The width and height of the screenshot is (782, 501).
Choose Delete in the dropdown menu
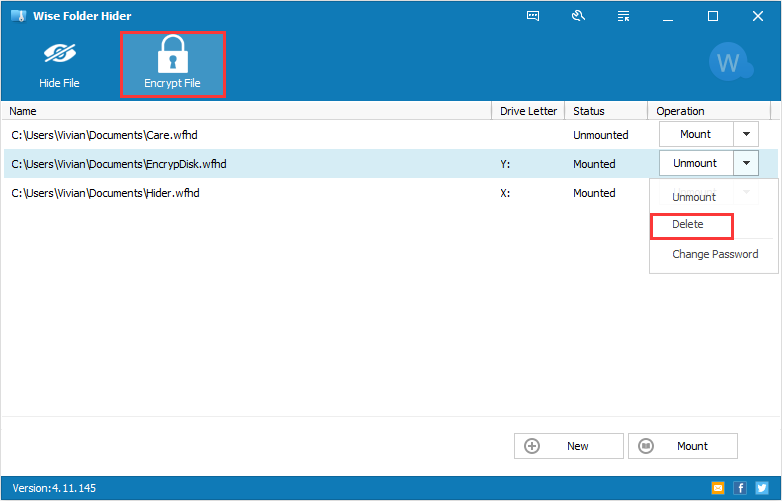688,224
